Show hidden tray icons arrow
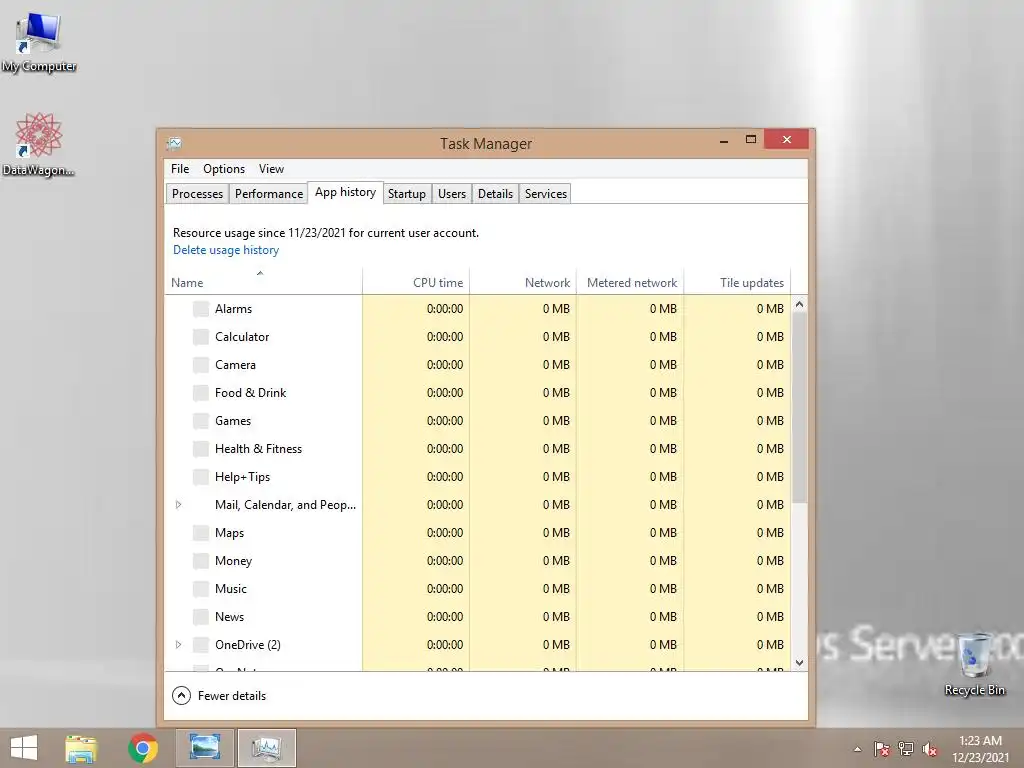 (x=857, y=749)
